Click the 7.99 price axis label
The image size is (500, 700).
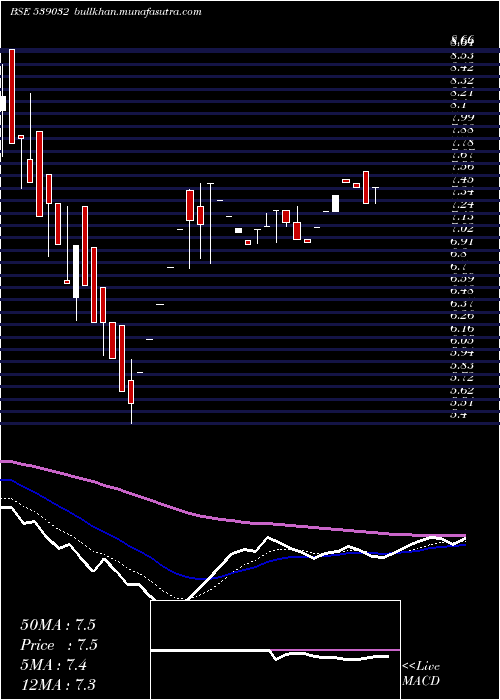click(462, 118)
